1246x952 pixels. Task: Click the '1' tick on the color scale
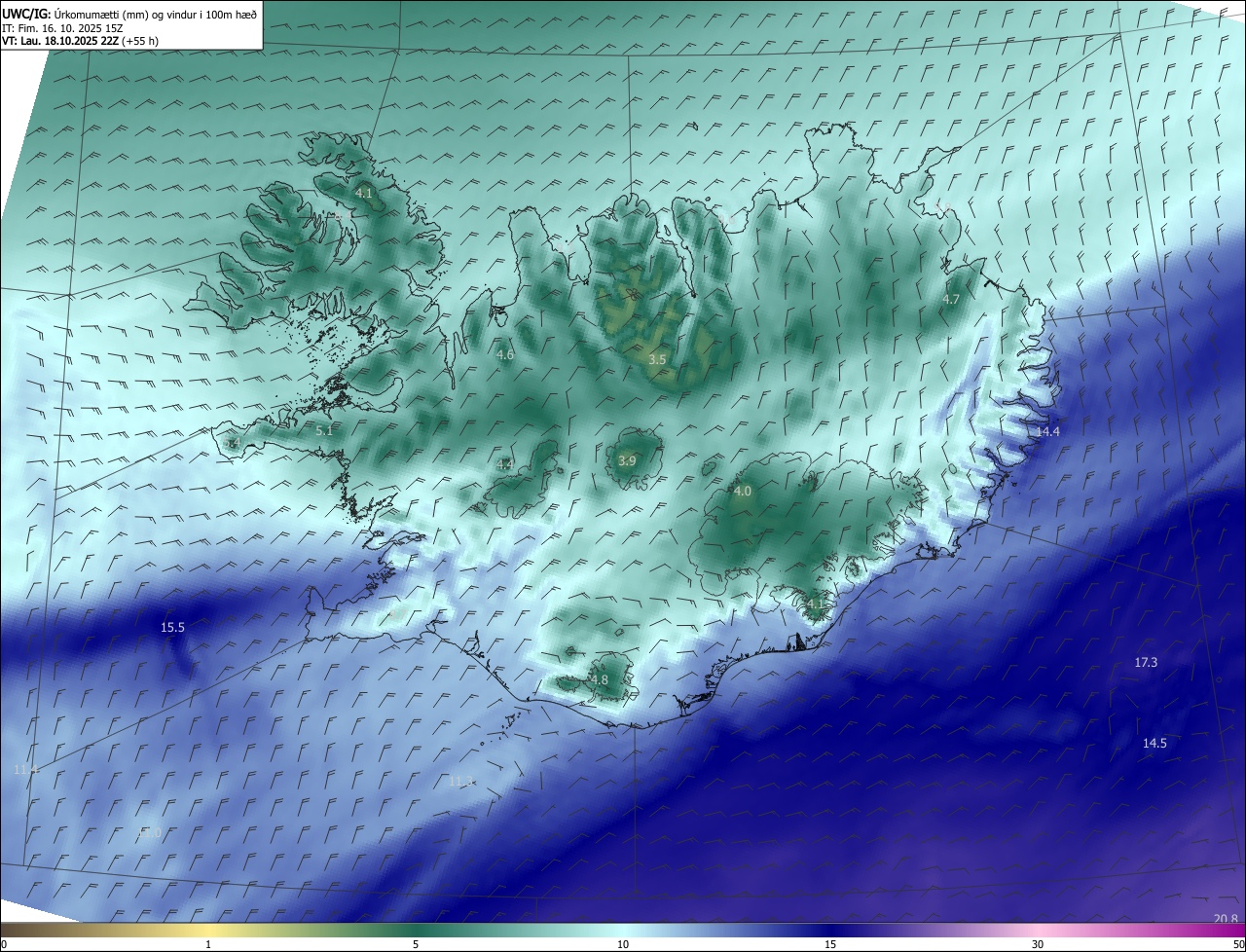pyautogui.click(x=208, y=944)
